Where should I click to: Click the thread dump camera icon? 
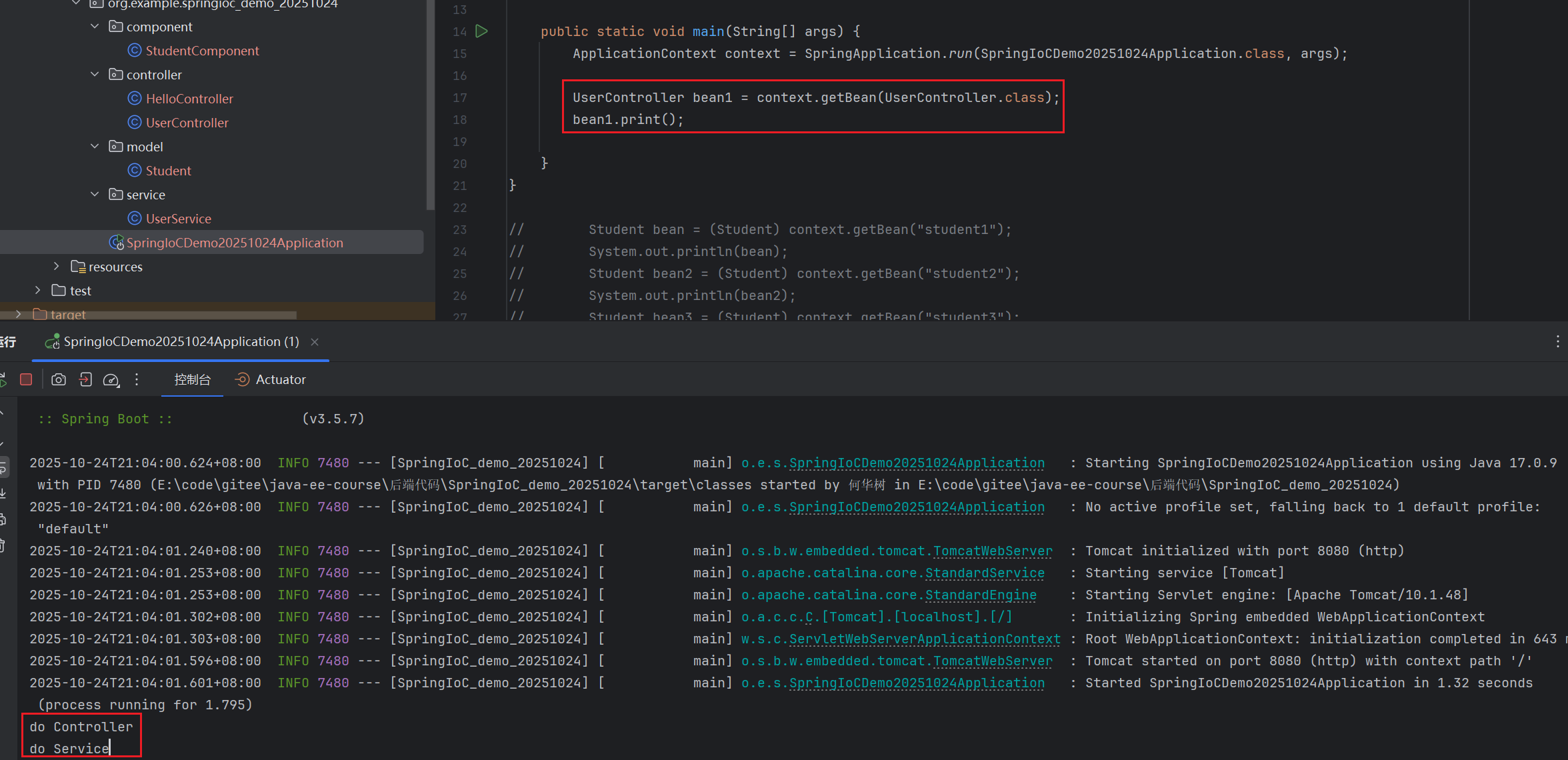point(59,379)
